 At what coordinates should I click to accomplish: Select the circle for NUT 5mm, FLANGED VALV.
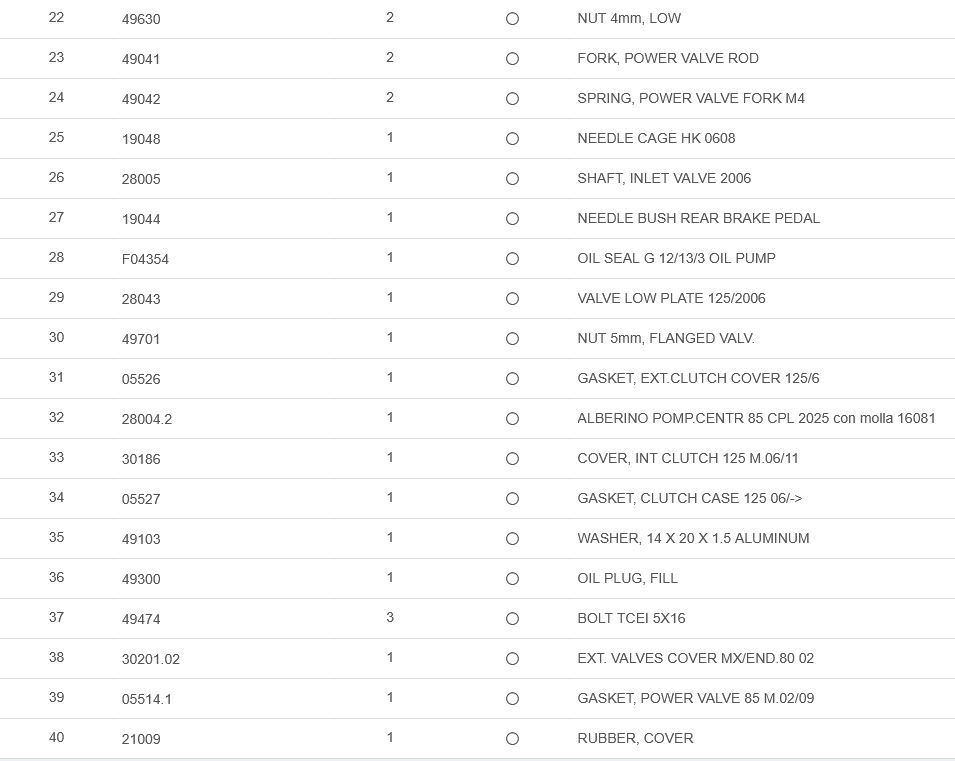512,339
